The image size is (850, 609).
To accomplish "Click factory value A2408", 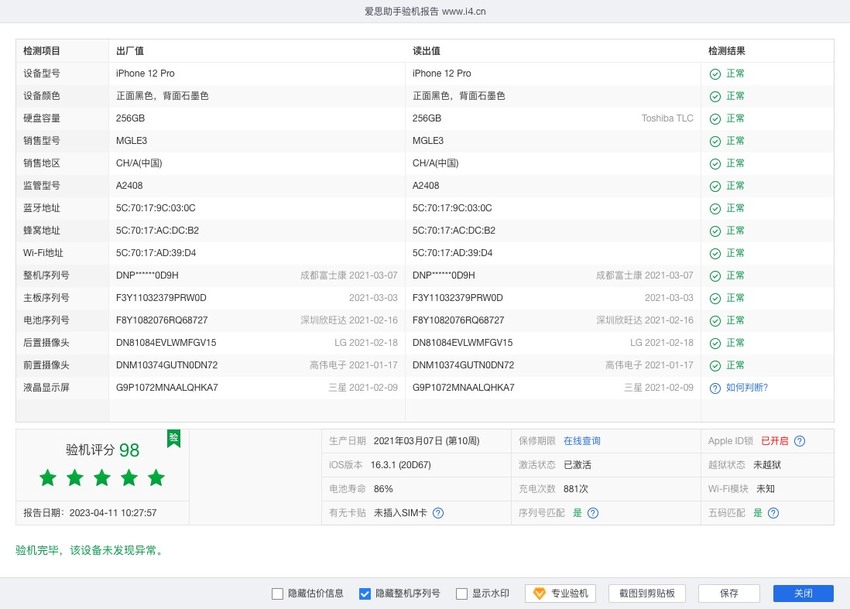I will [130, 185].
